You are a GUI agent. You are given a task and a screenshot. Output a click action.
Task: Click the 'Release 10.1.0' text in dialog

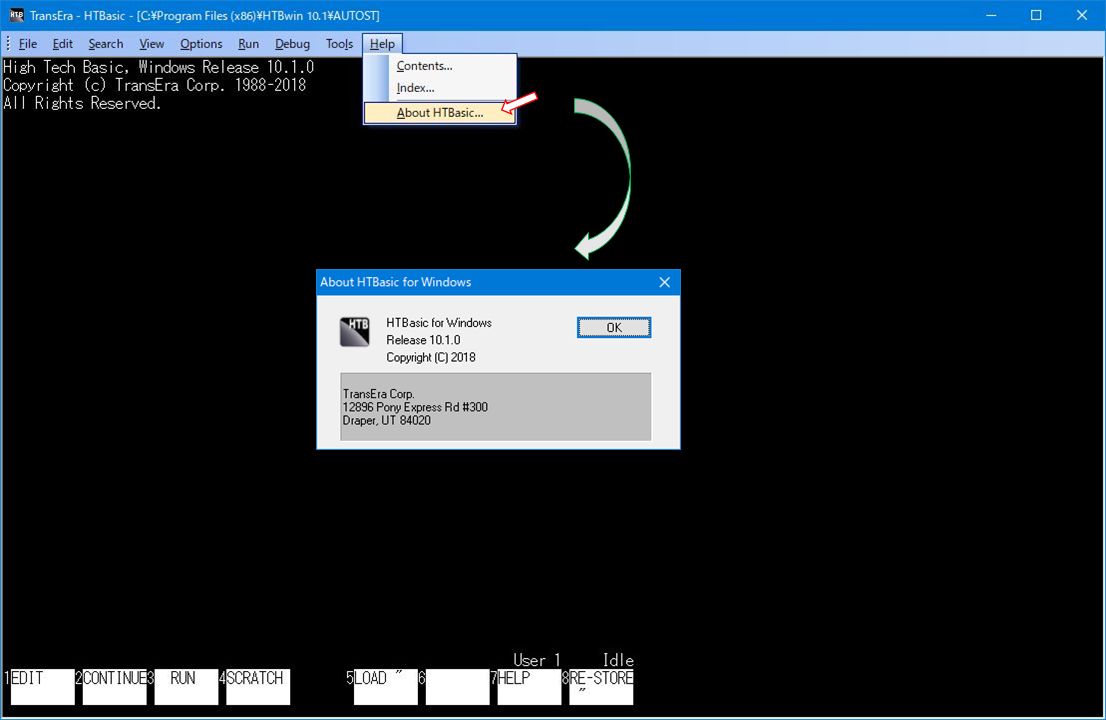pos(423,340)
